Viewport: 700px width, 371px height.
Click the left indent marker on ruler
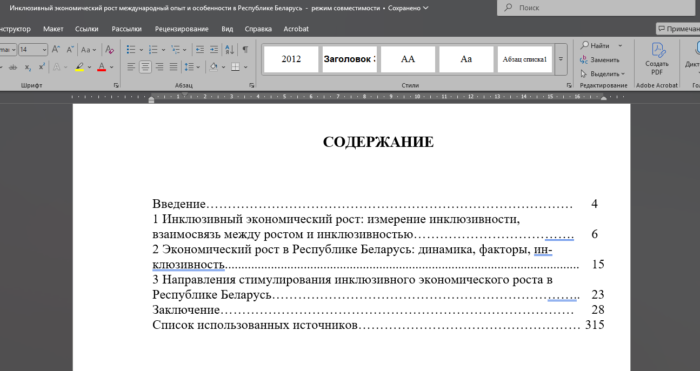(151, 100)
